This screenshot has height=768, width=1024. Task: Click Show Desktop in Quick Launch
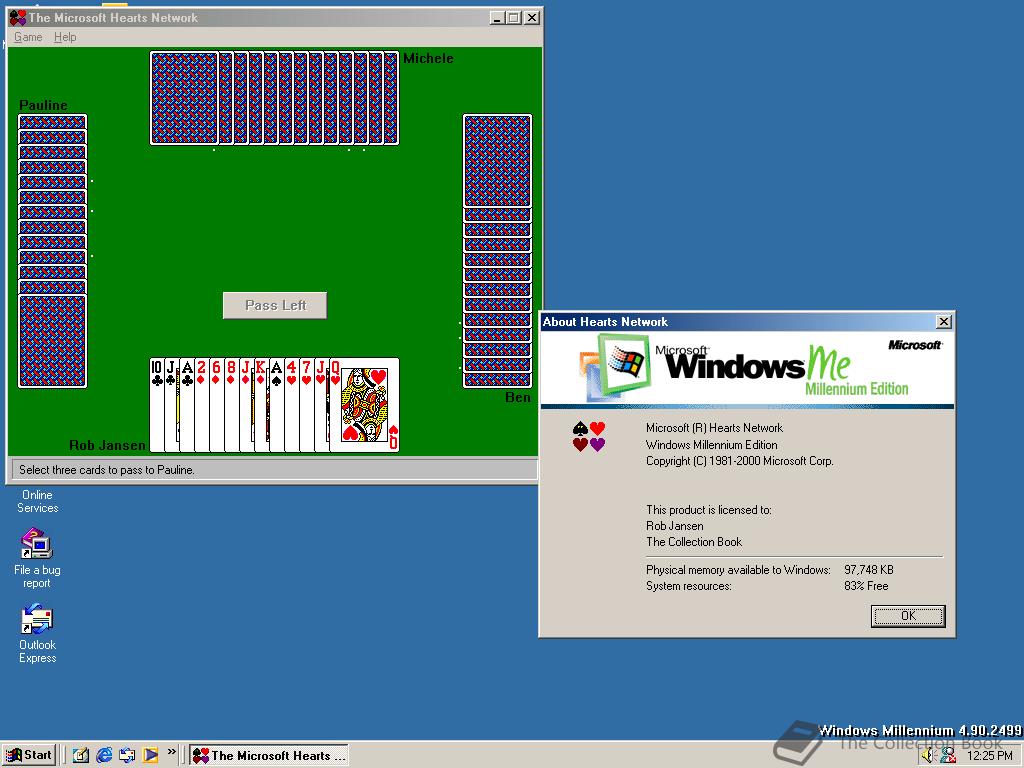pos(81,755)
